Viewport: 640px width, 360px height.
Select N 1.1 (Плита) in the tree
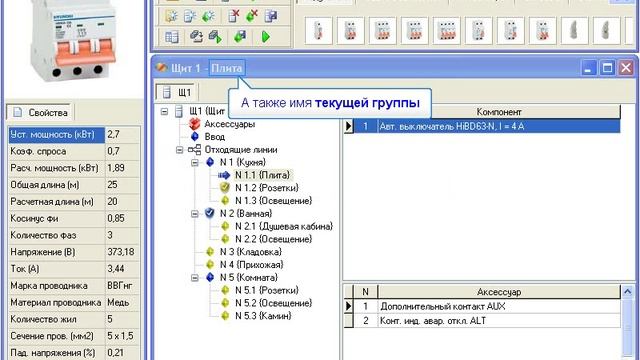[x=262, y=175]
